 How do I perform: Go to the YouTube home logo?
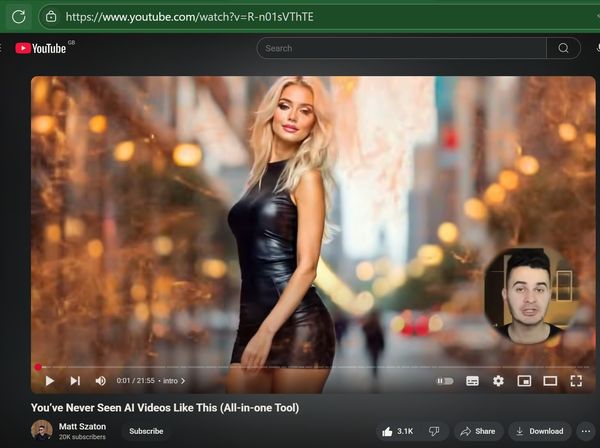(41, 48)
